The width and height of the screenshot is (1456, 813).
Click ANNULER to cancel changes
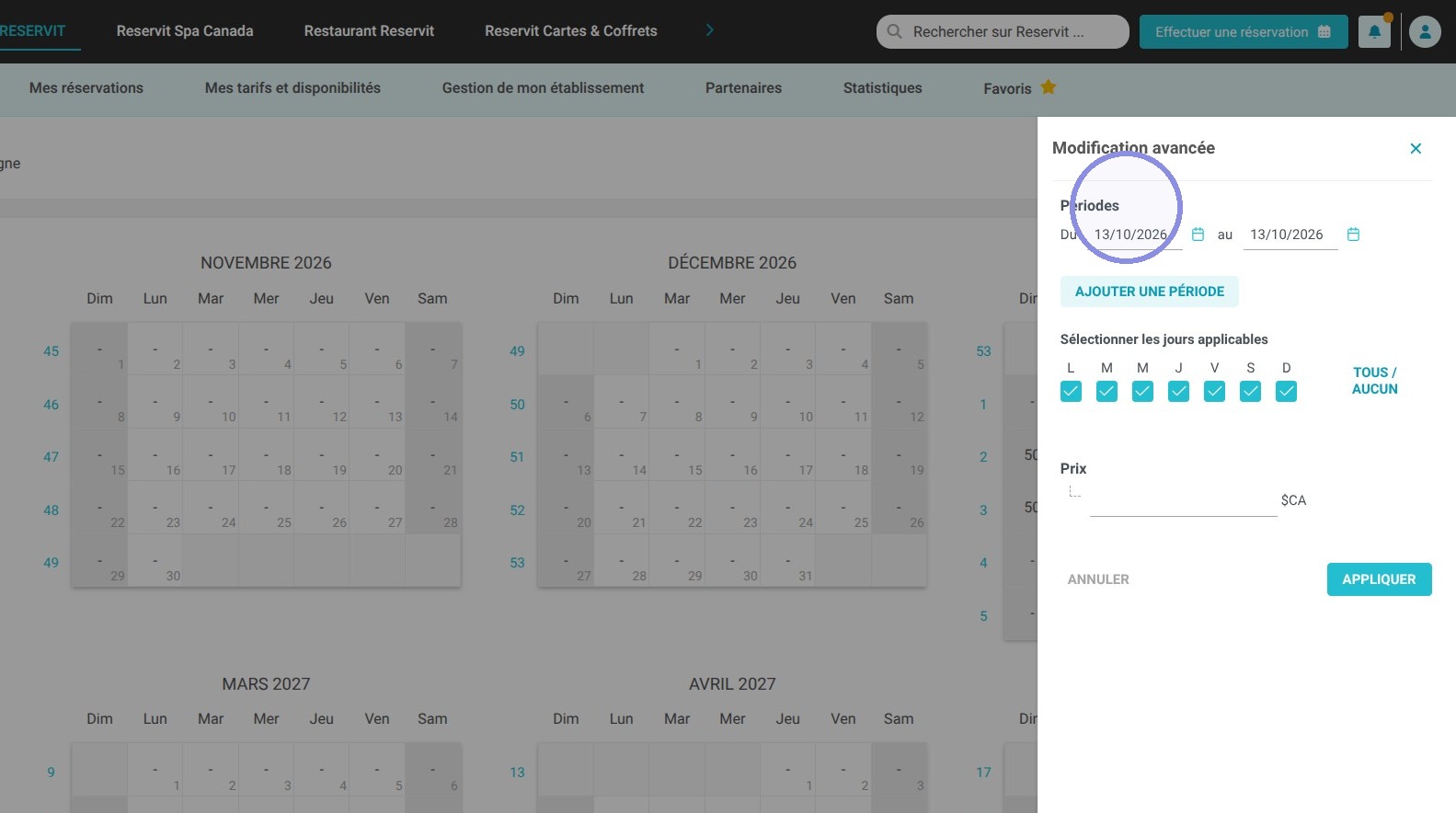tap(1098, 579)
